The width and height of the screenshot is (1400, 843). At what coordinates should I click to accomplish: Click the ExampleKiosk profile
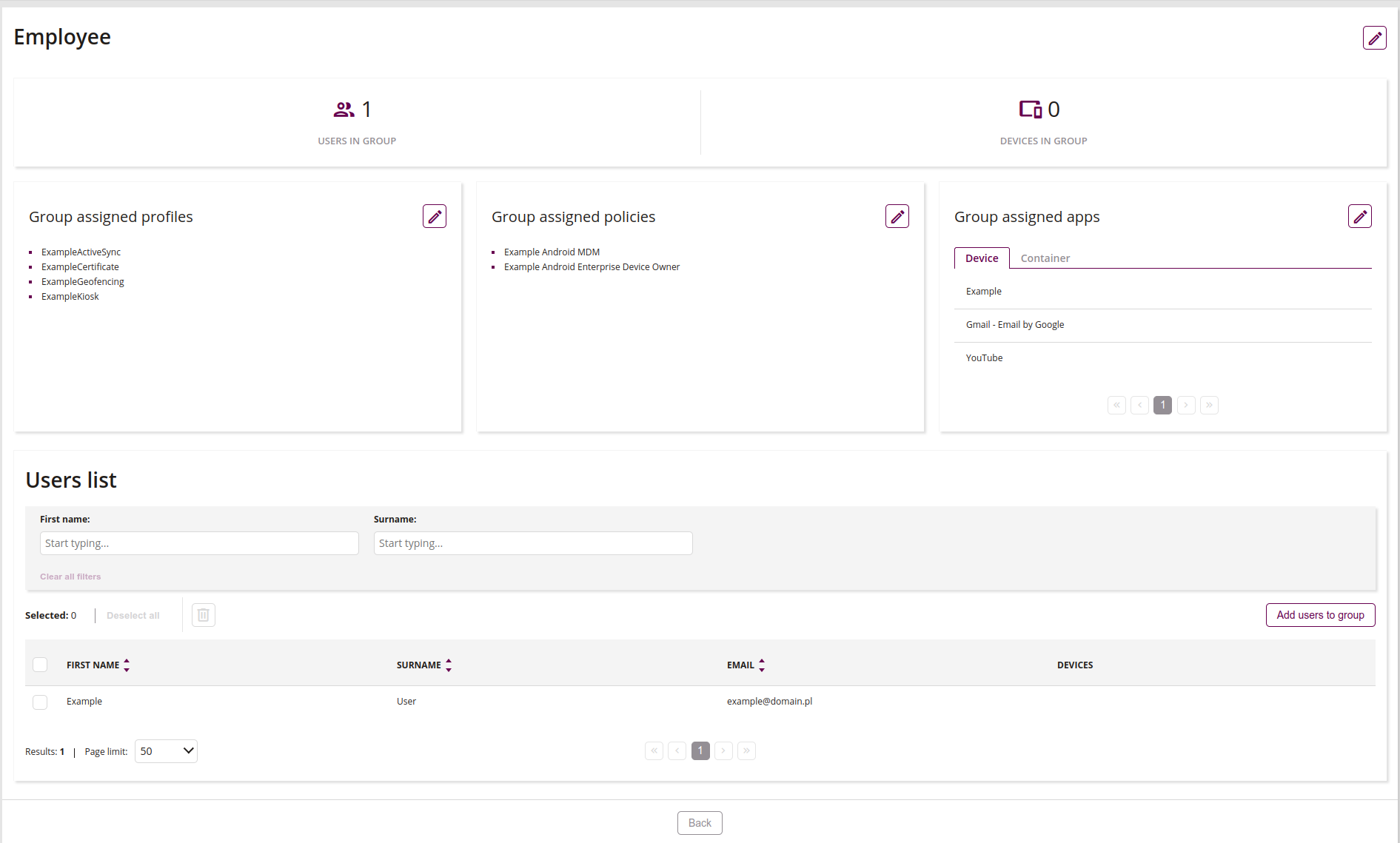pos(70,297)
